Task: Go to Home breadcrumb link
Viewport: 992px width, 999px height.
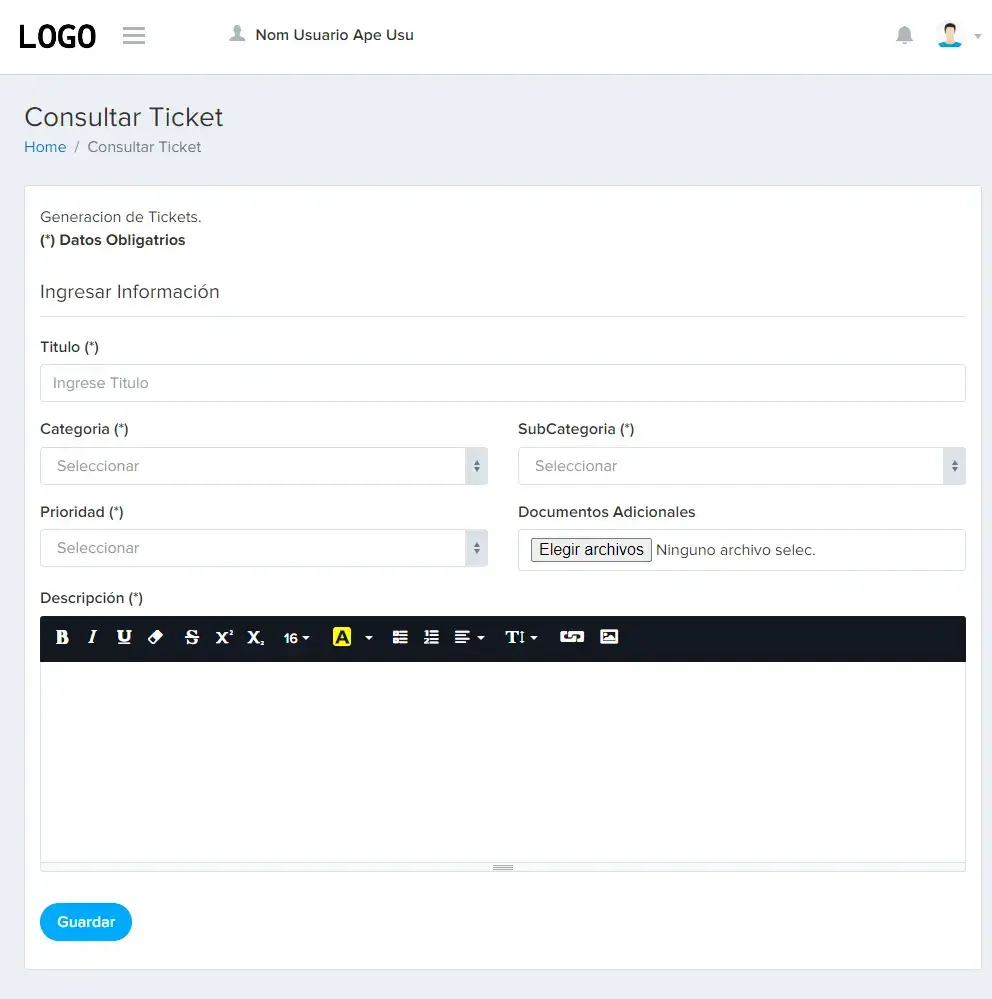Action: [x=45, y=147]
